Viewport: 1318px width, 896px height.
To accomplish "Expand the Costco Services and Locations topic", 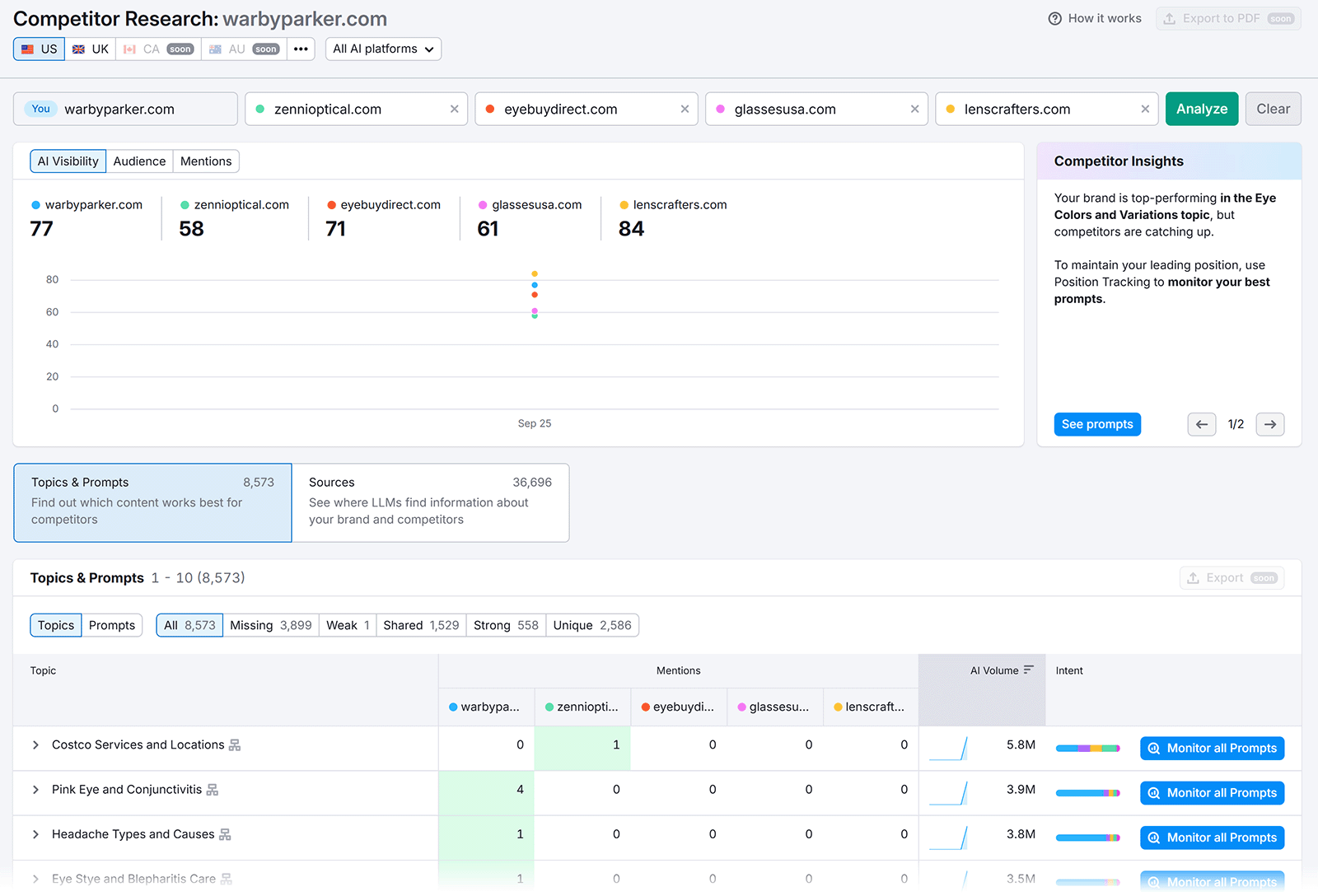I will (35, 744).
